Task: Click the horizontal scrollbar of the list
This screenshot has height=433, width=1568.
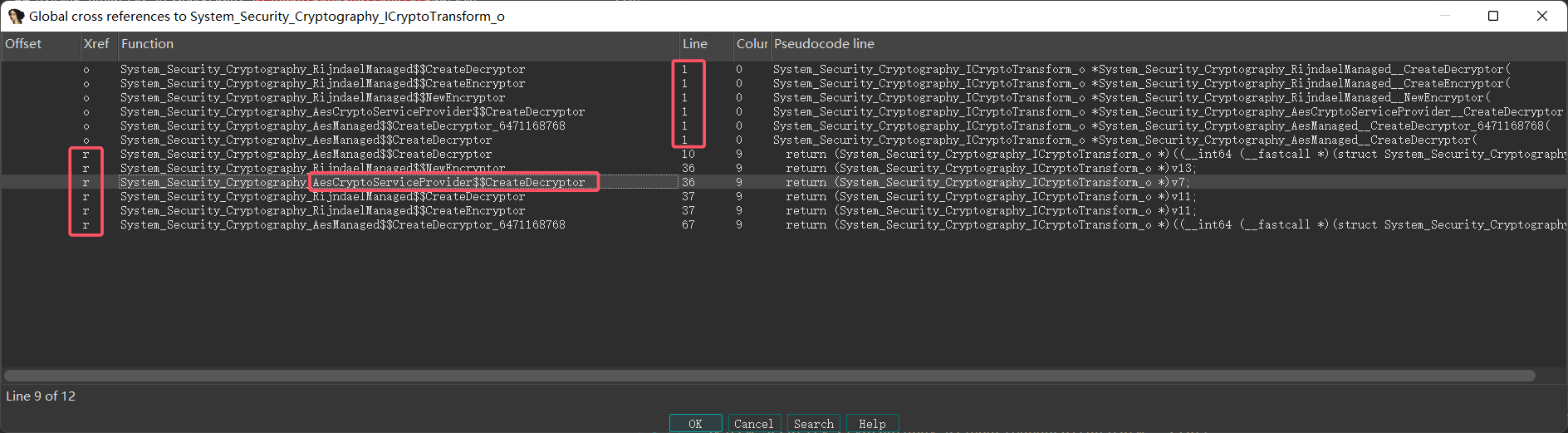Action: tap(769, 376)
